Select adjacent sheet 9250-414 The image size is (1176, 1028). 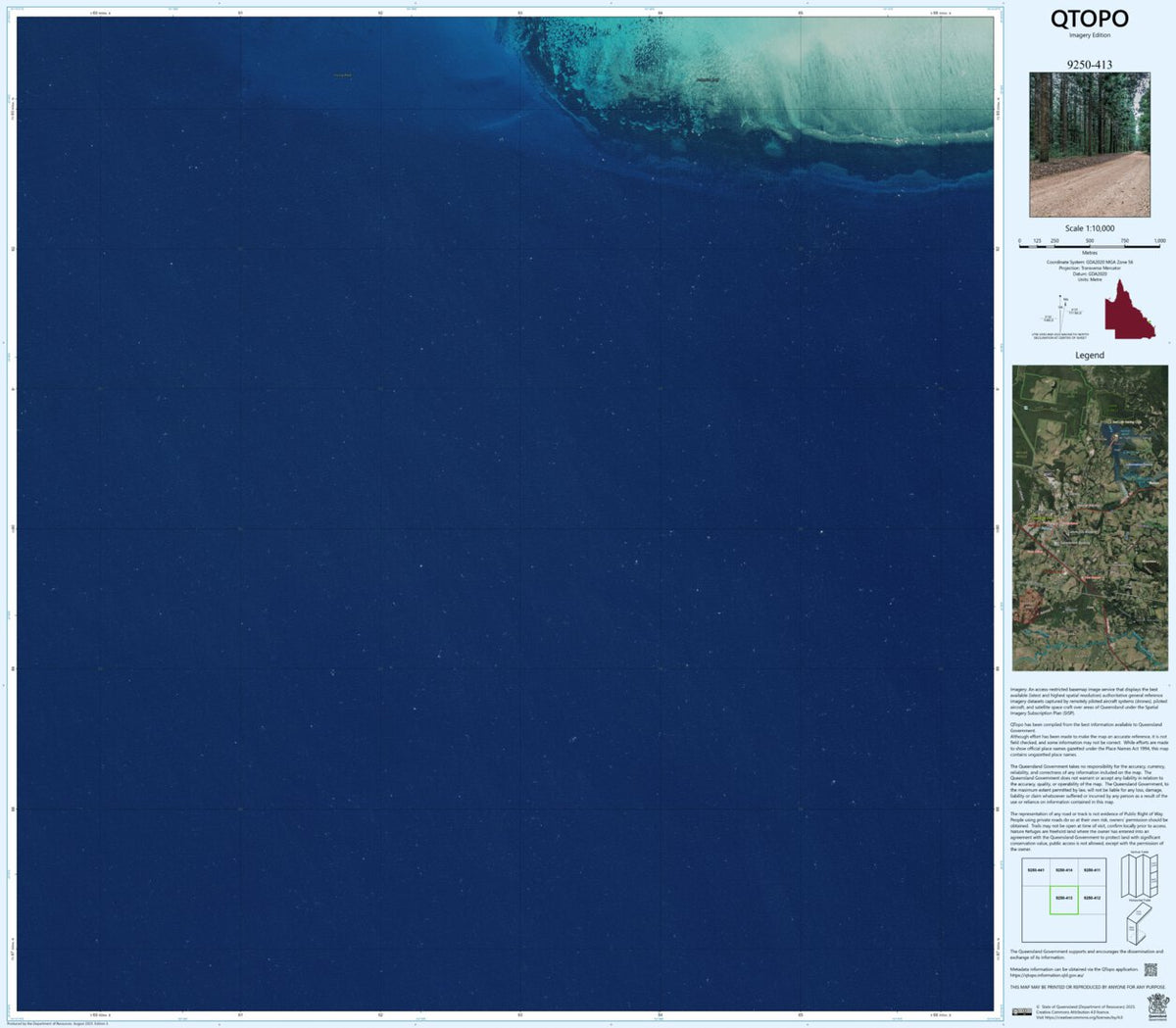point(1064,869)
